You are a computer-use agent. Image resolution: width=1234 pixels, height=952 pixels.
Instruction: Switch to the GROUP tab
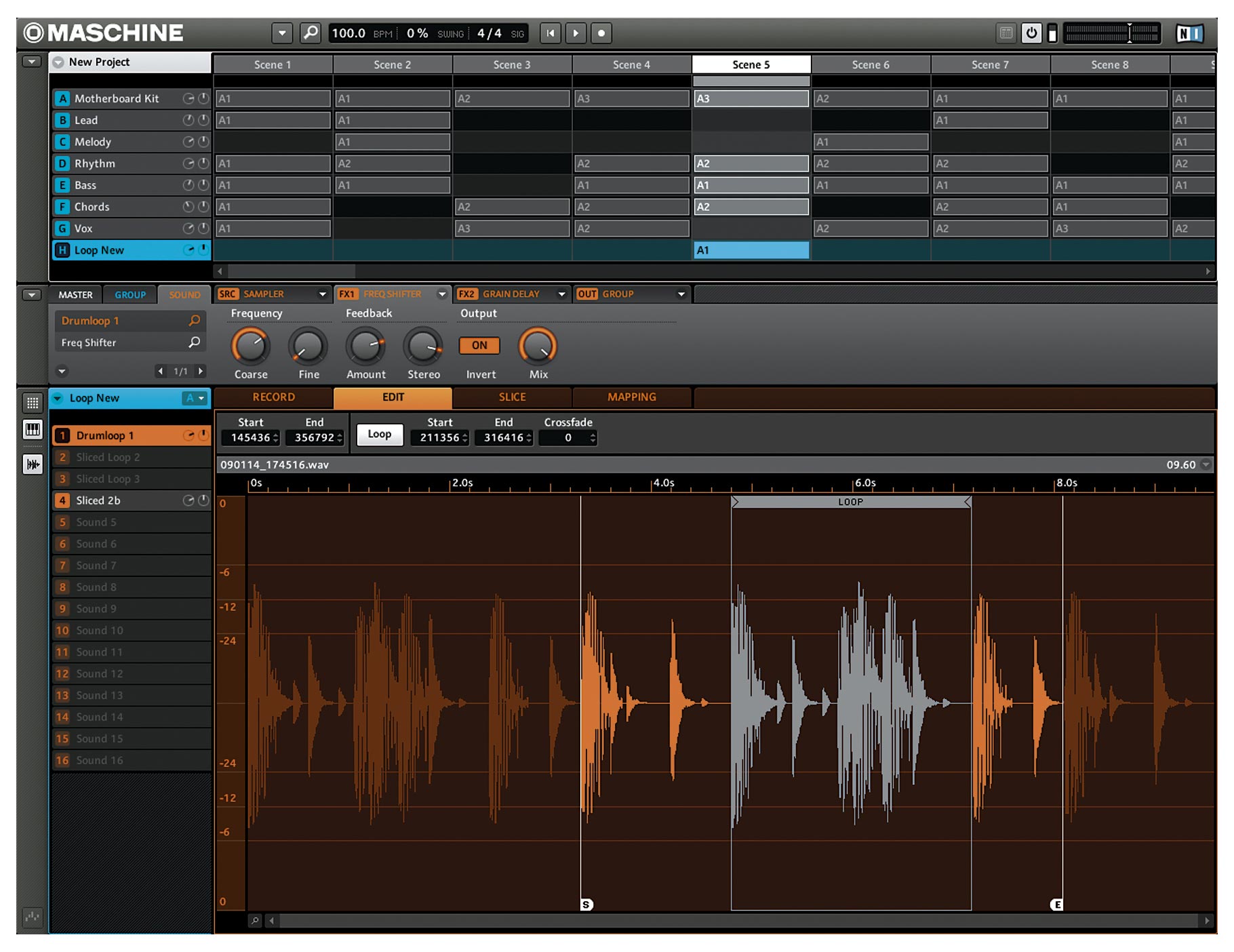click(130, 295)
